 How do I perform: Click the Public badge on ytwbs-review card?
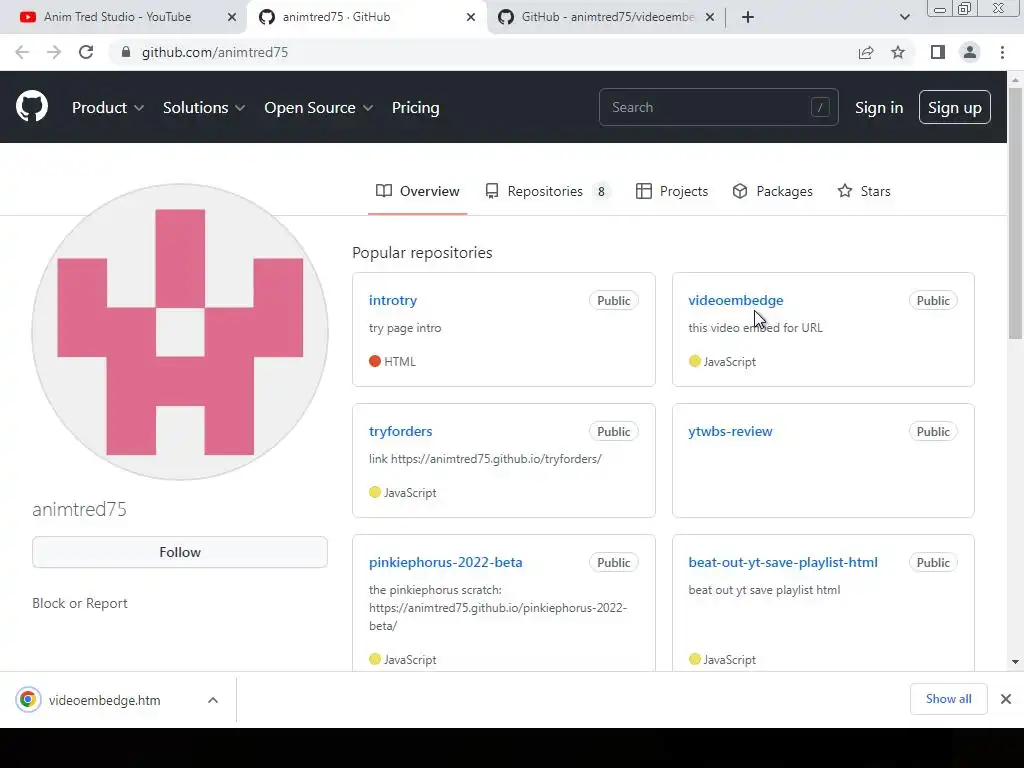(x=933, y=432)
